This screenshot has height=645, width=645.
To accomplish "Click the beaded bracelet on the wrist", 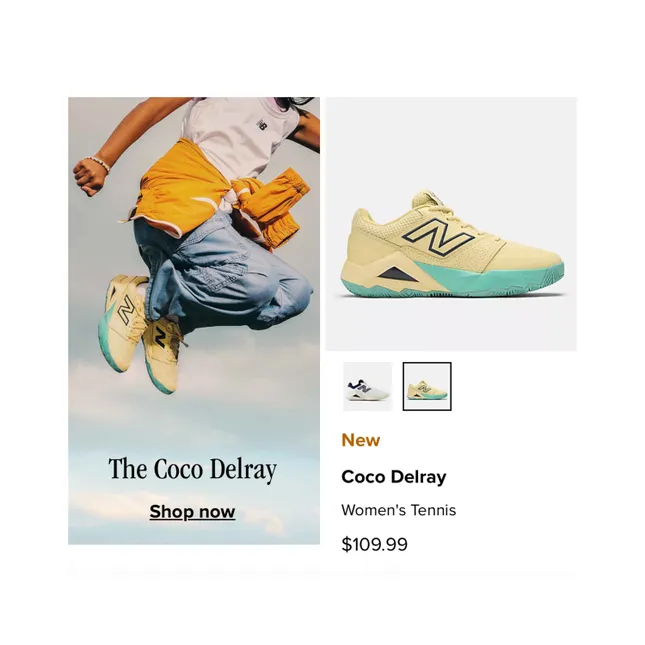I will tap(98, 162).
